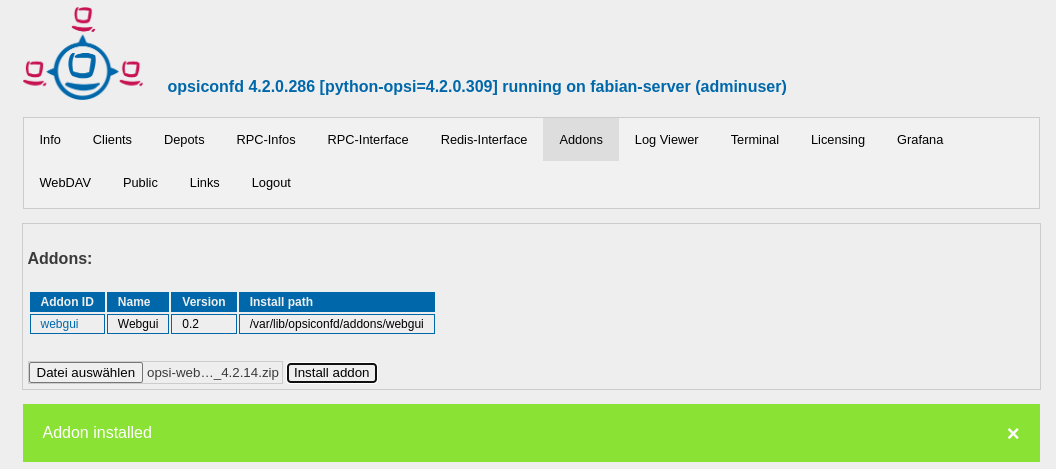Switch to the Clients tab

(112, 140)
